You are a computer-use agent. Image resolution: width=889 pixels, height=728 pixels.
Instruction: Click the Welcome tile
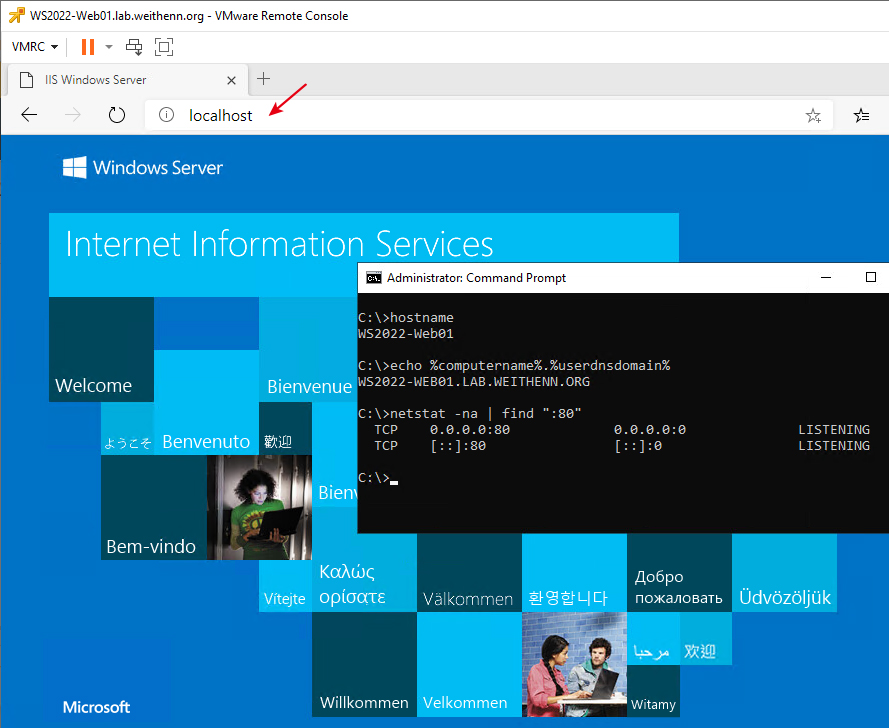point(101,349)
